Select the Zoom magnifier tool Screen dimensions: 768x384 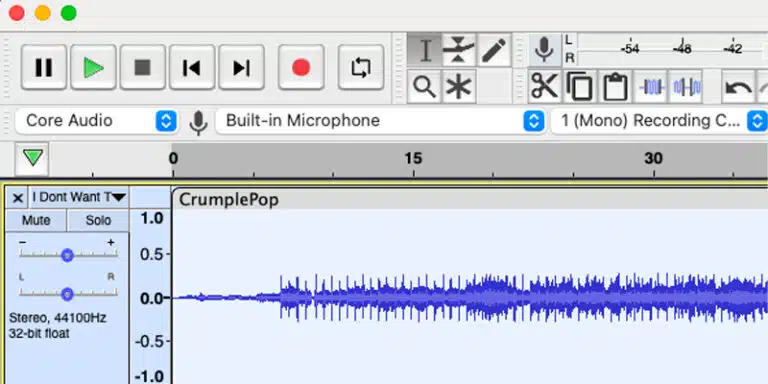[x=424, y=87]
